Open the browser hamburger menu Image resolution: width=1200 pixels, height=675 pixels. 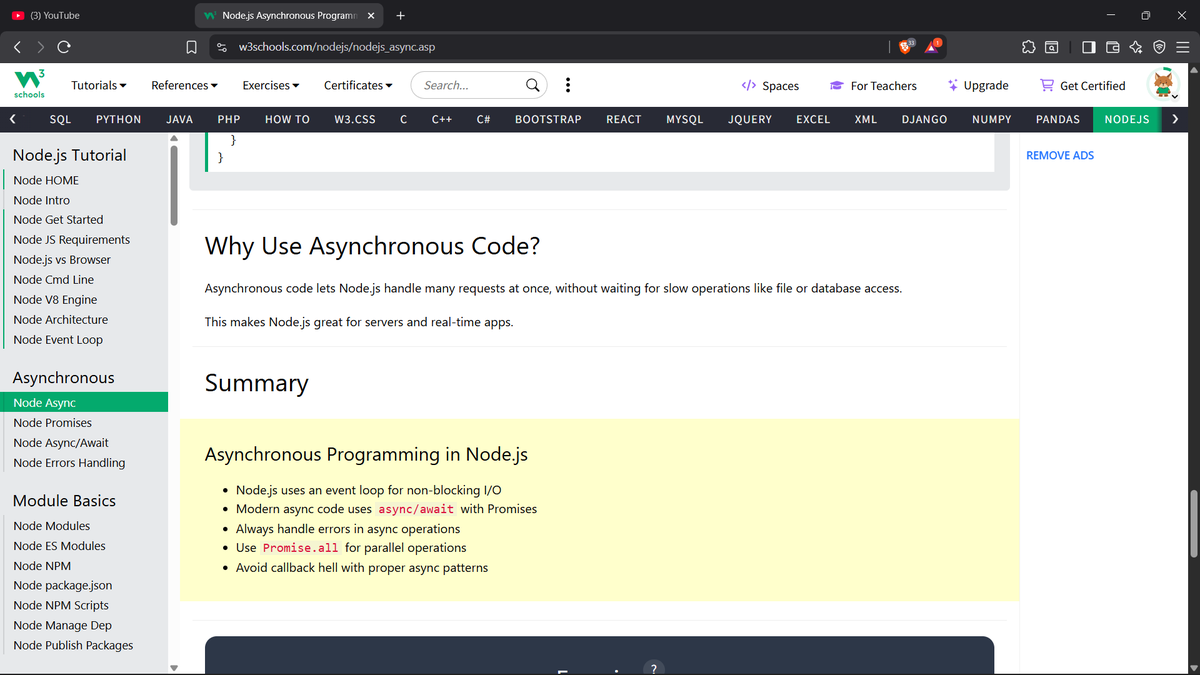point(1182,47)
